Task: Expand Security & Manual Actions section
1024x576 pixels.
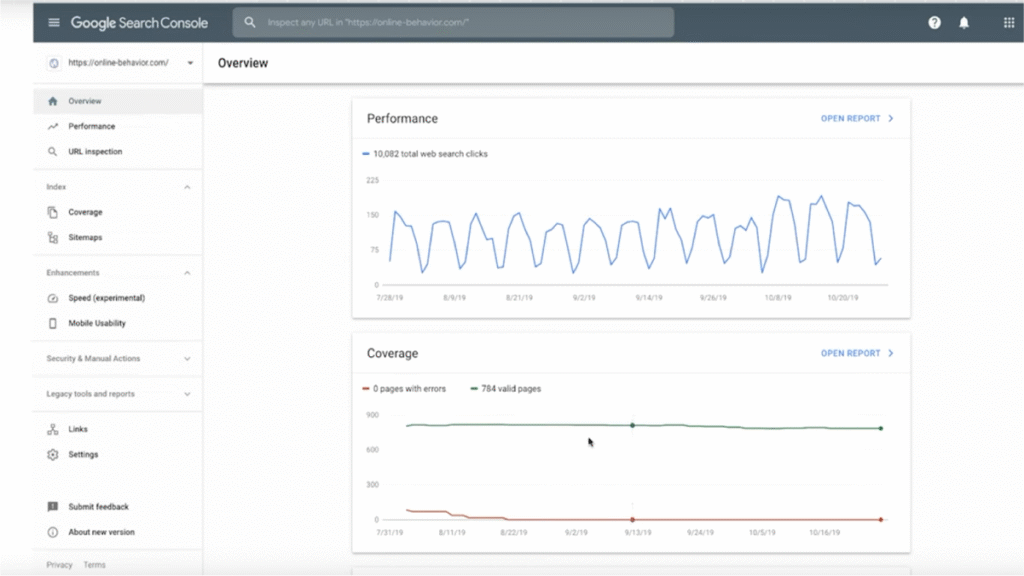Action: pos(187,359)
